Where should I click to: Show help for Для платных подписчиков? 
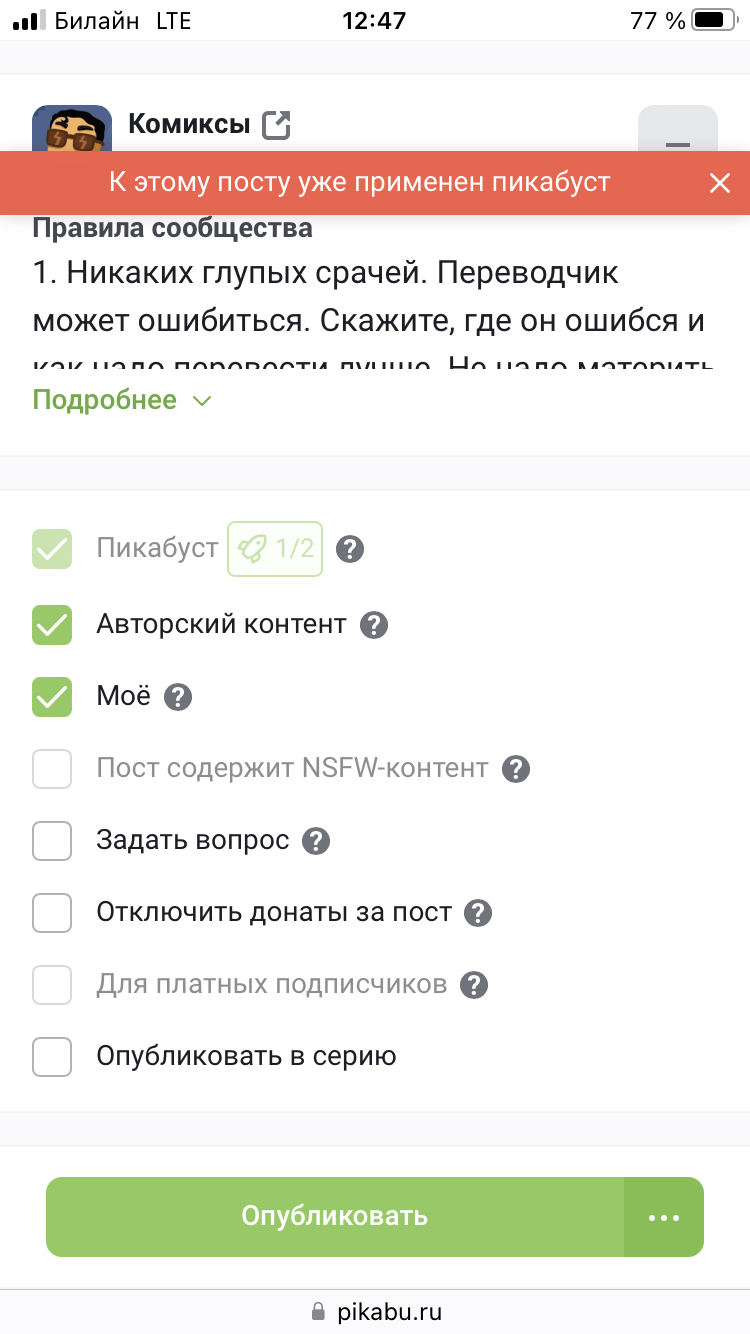474,985
